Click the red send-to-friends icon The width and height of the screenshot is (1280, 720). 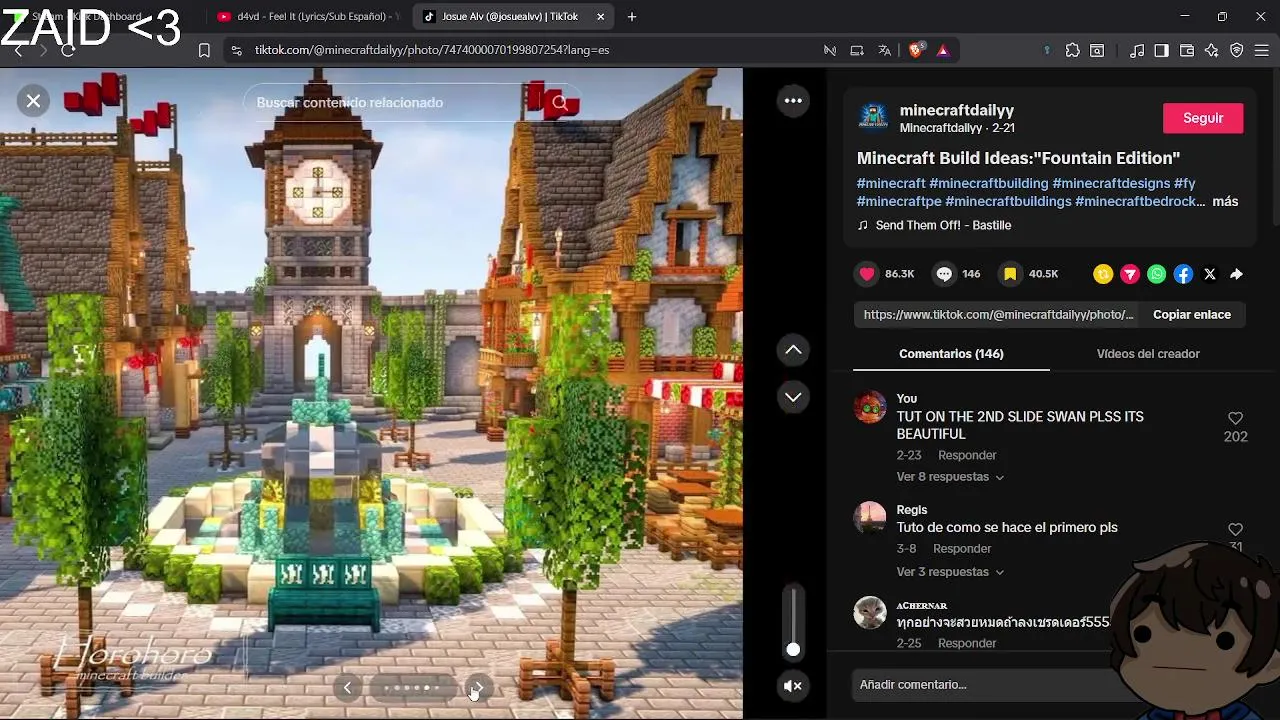[1130, 274]
